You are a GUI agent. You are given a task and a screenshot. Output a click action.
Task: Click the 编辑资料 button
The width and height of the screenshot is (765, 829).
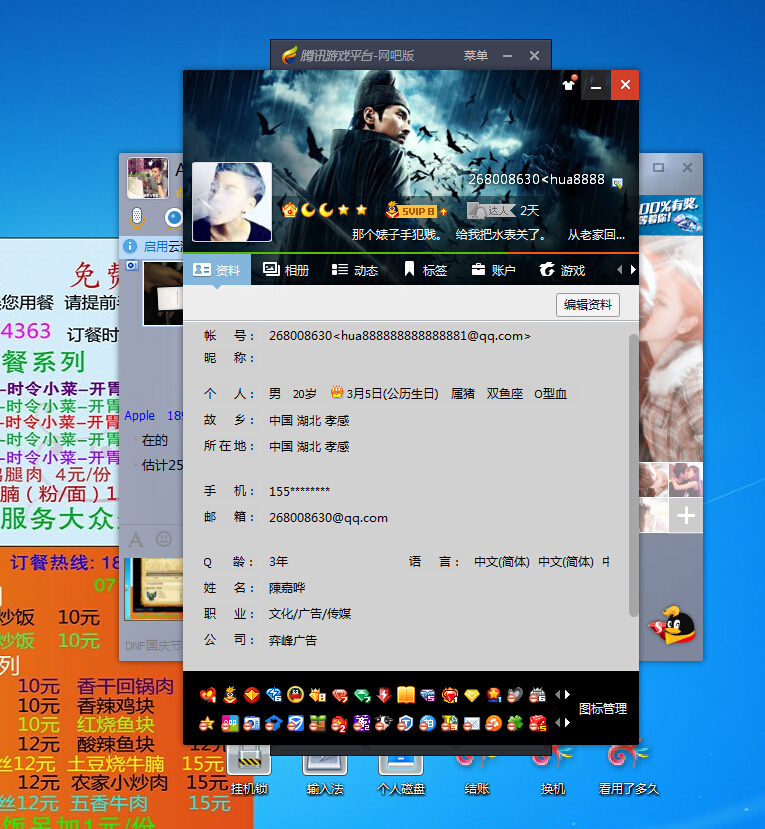588,305
